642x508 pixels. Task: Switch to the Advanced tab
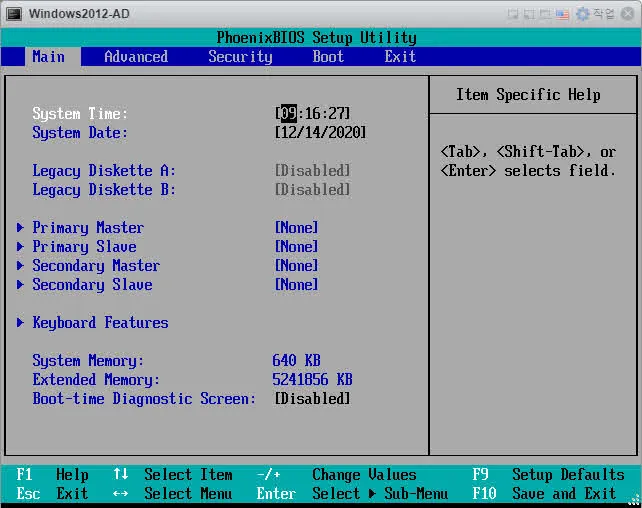[x=136, y=56]
